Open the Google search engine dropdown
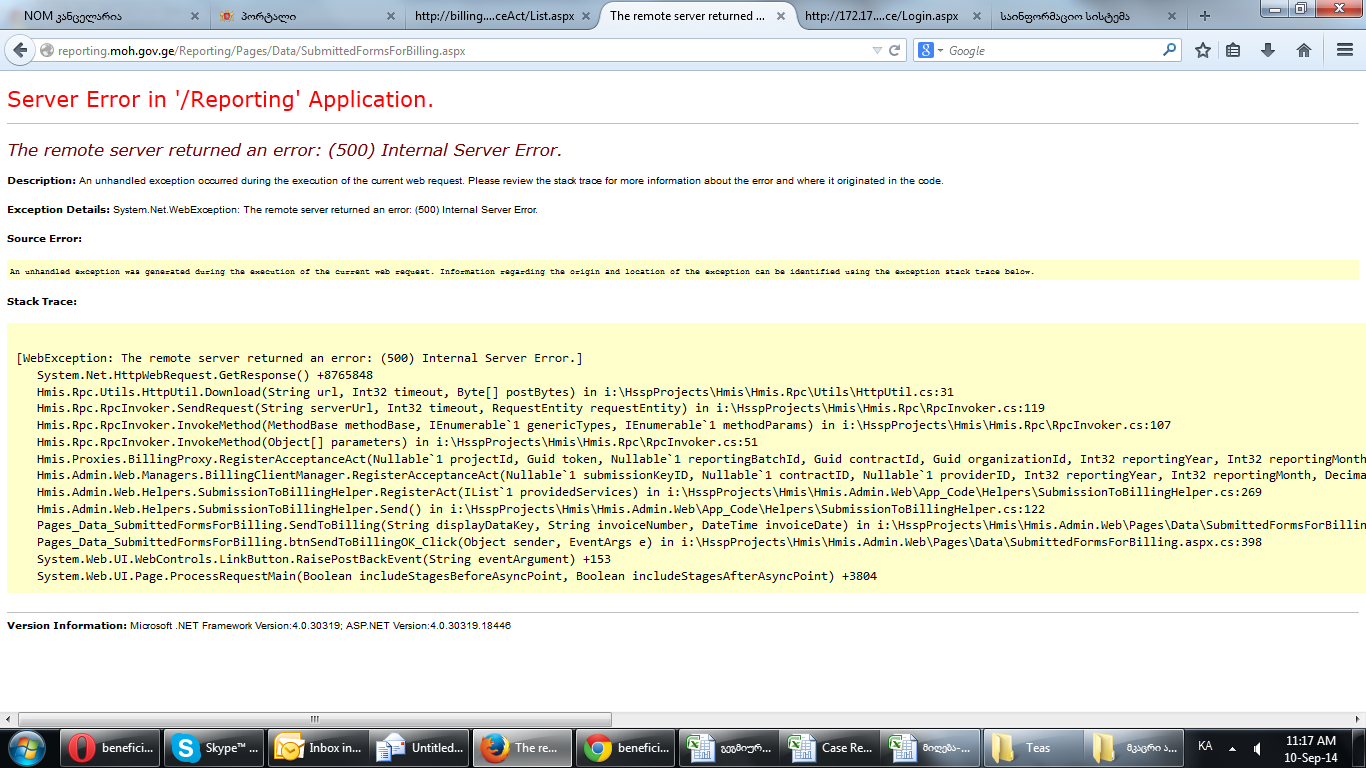1366x768 pixels. [930, 50]
